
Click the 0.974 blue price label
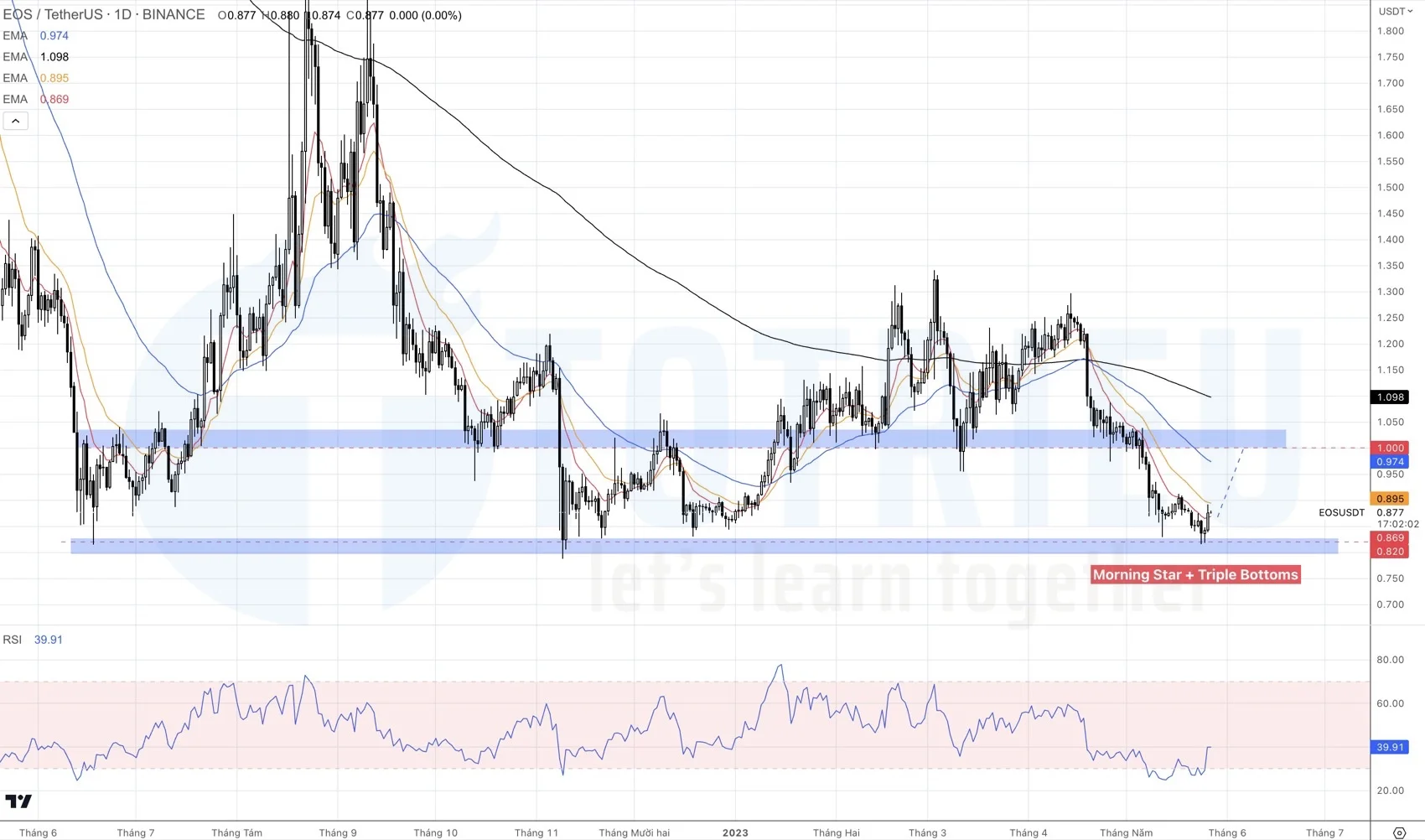pos(1390,462)
